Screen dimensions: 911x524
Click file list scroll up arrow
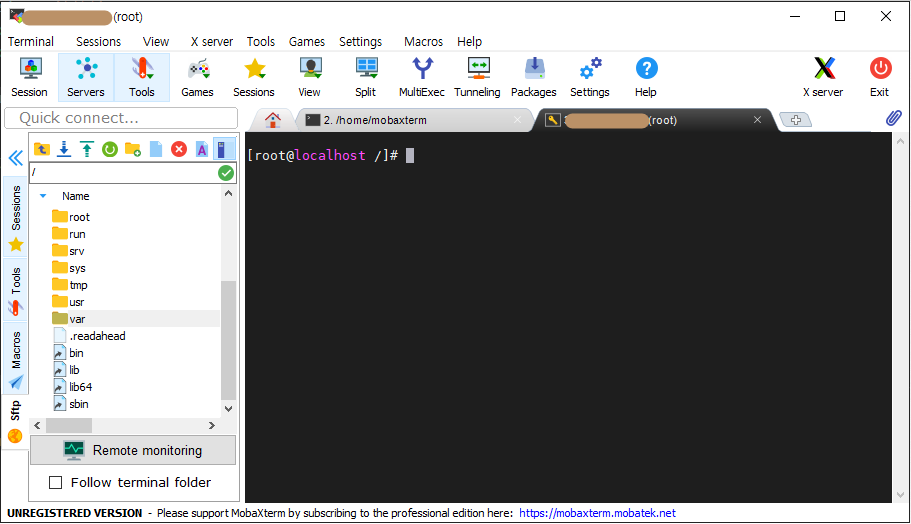pos(228,193)
